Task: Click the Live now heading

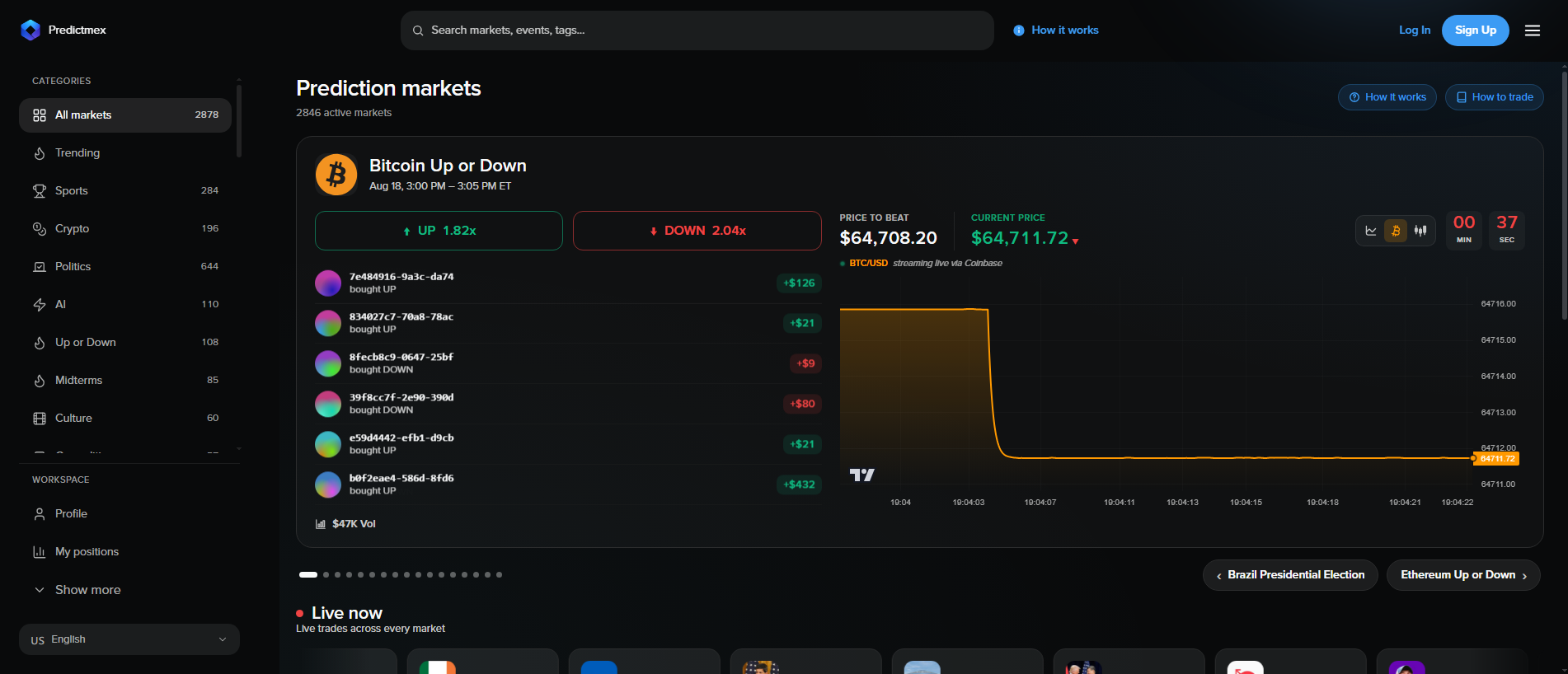Action: [347, 613]
